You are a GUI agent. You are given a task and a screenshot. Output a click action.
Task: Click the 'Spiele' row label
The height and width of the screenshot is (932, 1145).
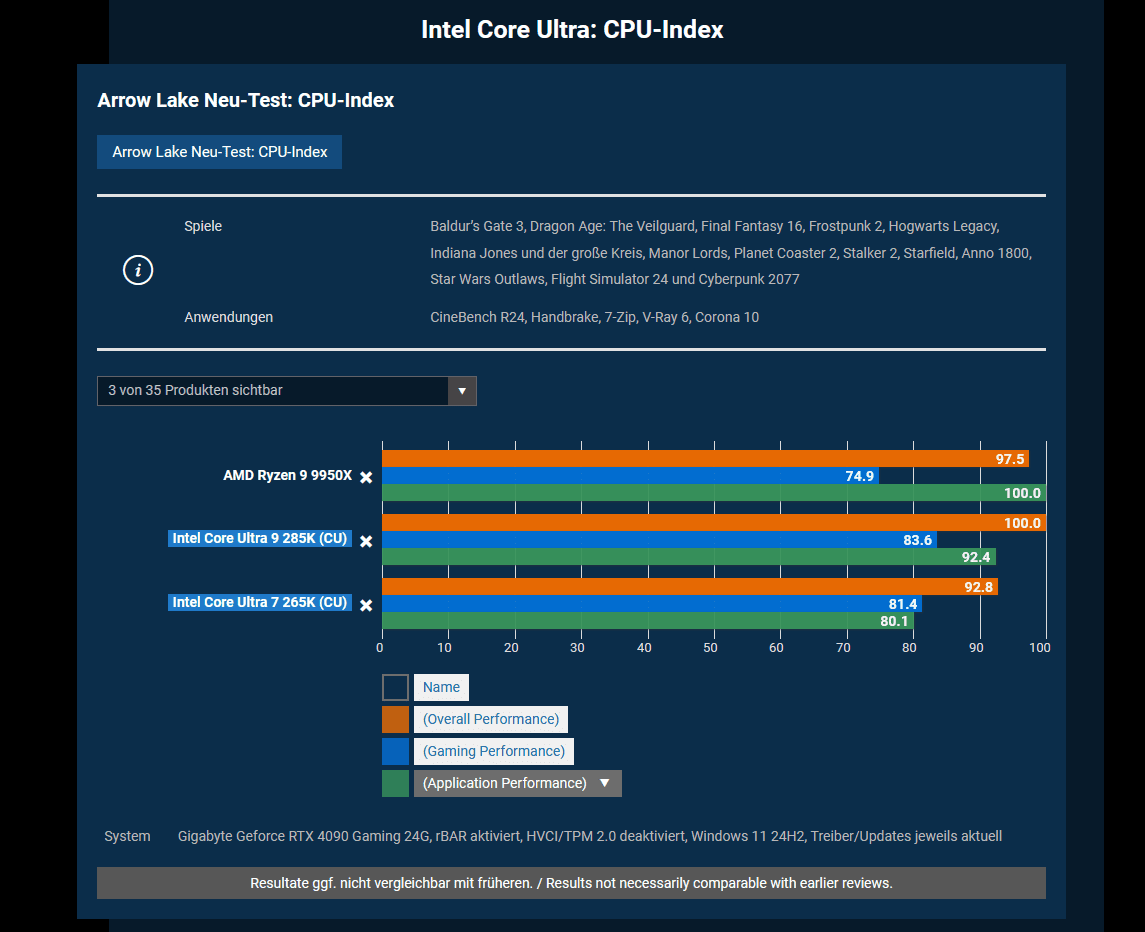[x=203, y=226]
